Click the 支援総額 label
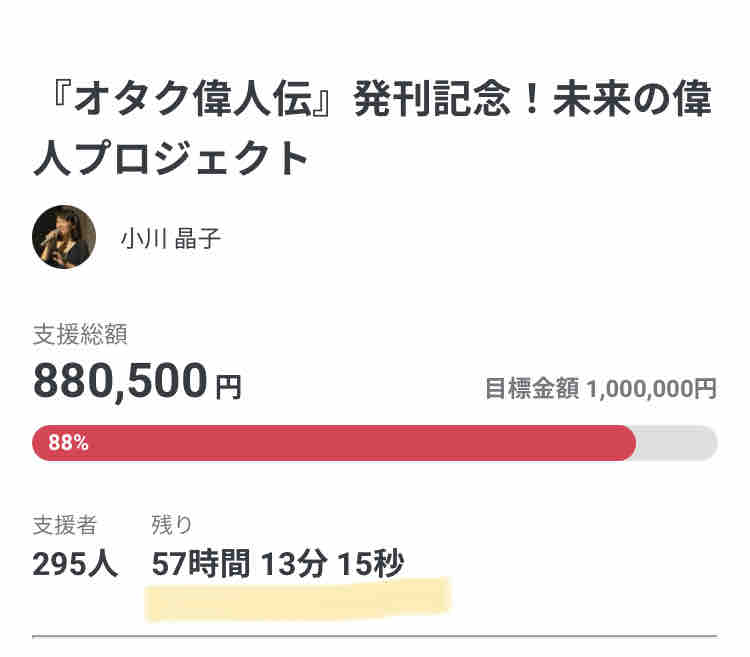750x657 pixels. point(80,335)
